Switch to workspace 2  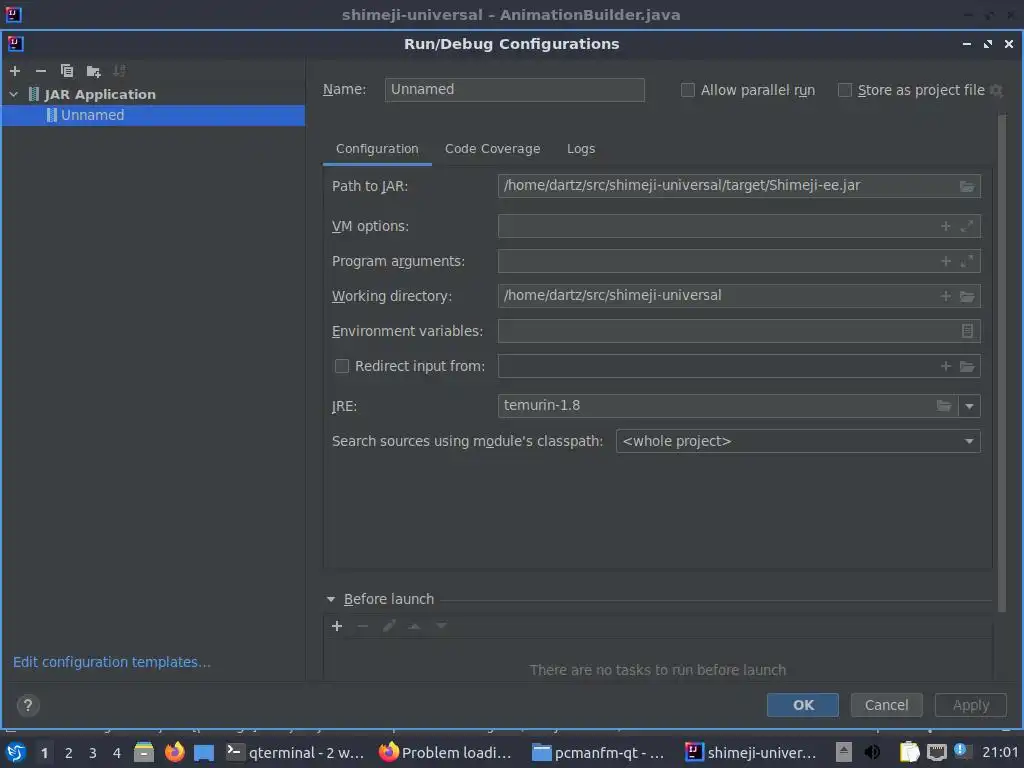pyautogui.click(x=69, y=753)
